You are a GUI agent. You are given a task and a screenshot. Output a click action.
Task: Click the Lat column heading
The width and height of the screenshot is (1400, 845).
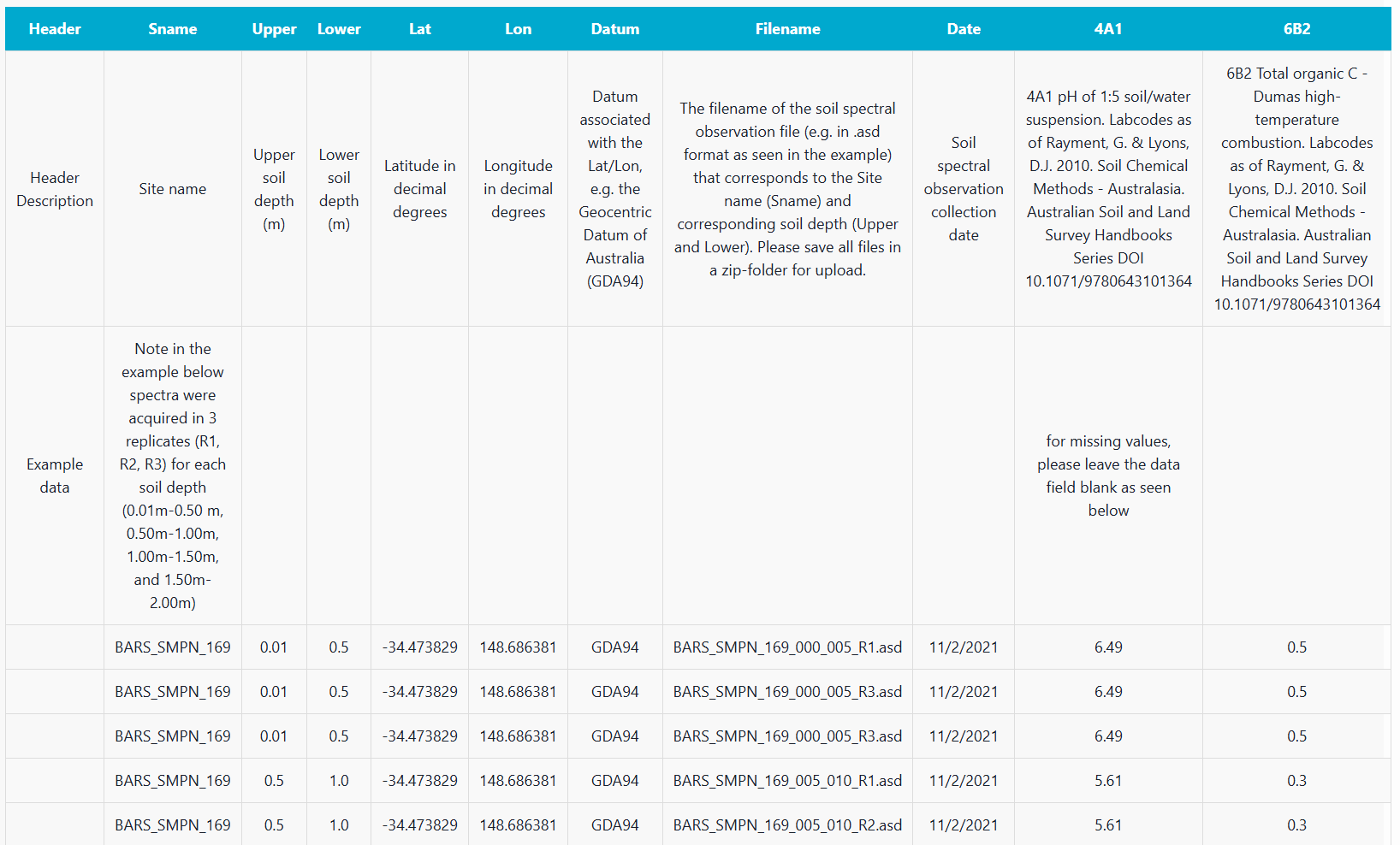click(419, 29)
